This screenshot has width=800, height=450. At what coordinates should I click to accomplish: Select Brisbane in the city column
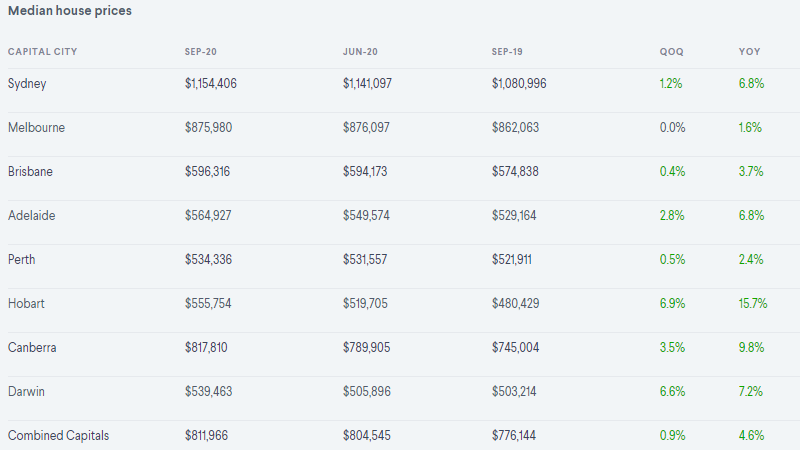[x=30, y=171]
